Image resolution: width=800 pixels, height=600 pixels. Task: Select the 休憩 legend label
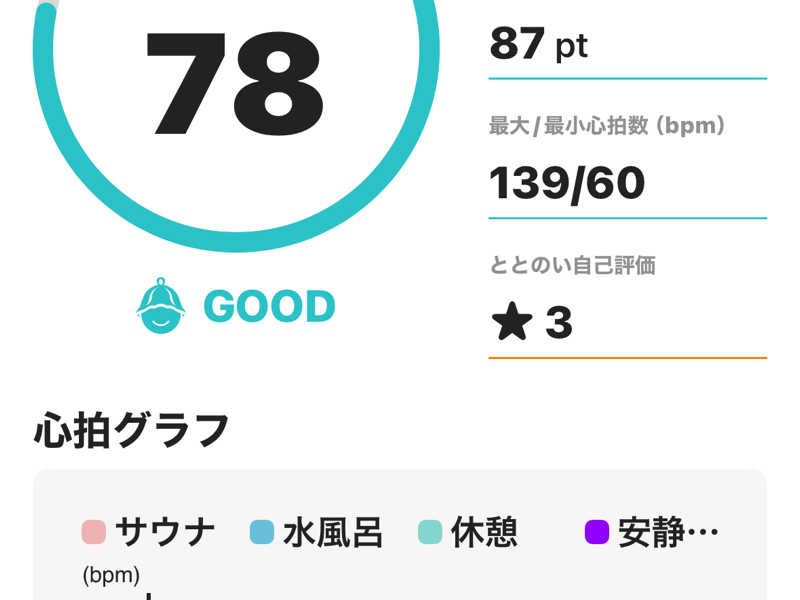point(484,532)
